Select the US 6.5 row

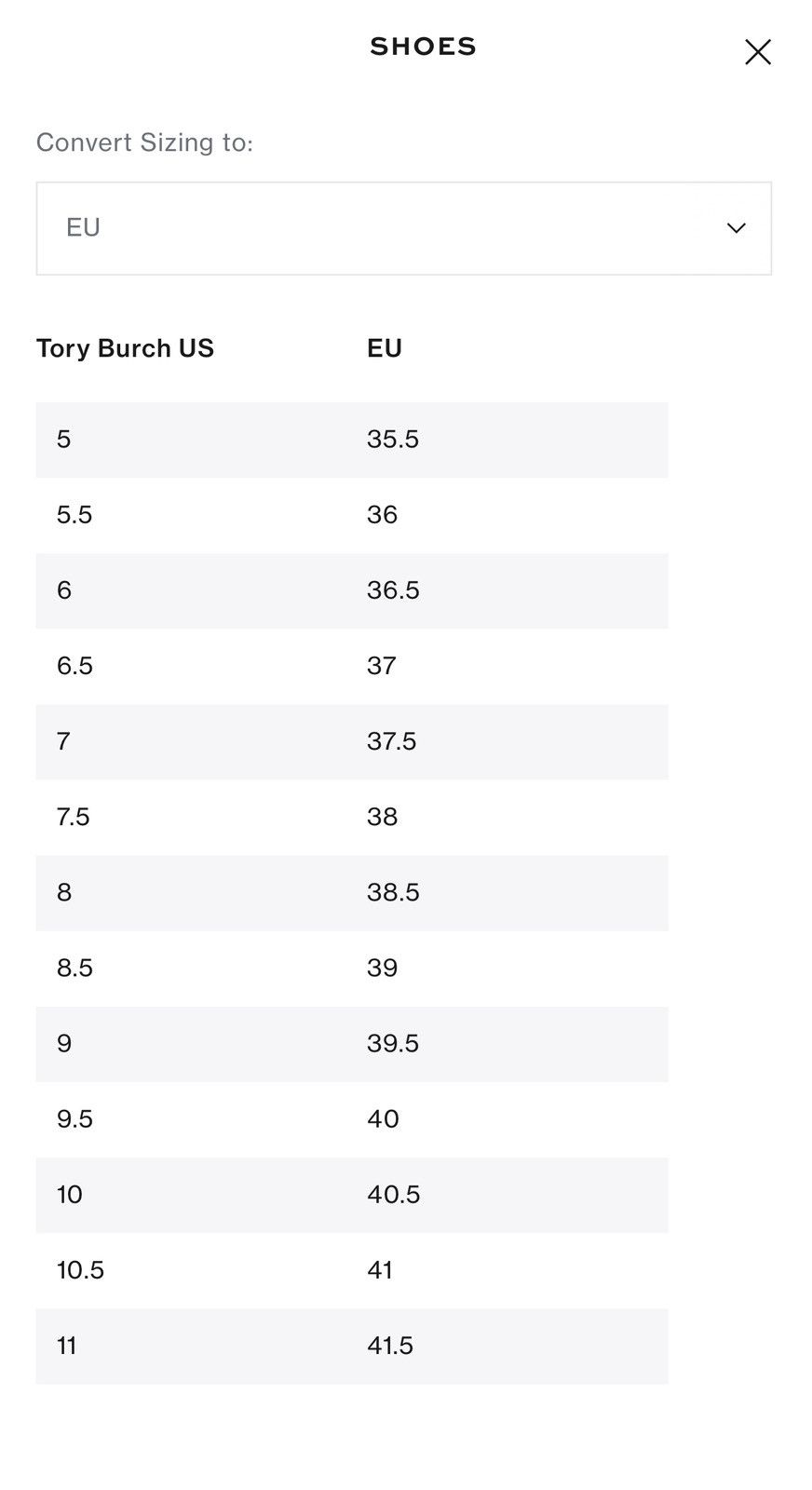[352, 666]
